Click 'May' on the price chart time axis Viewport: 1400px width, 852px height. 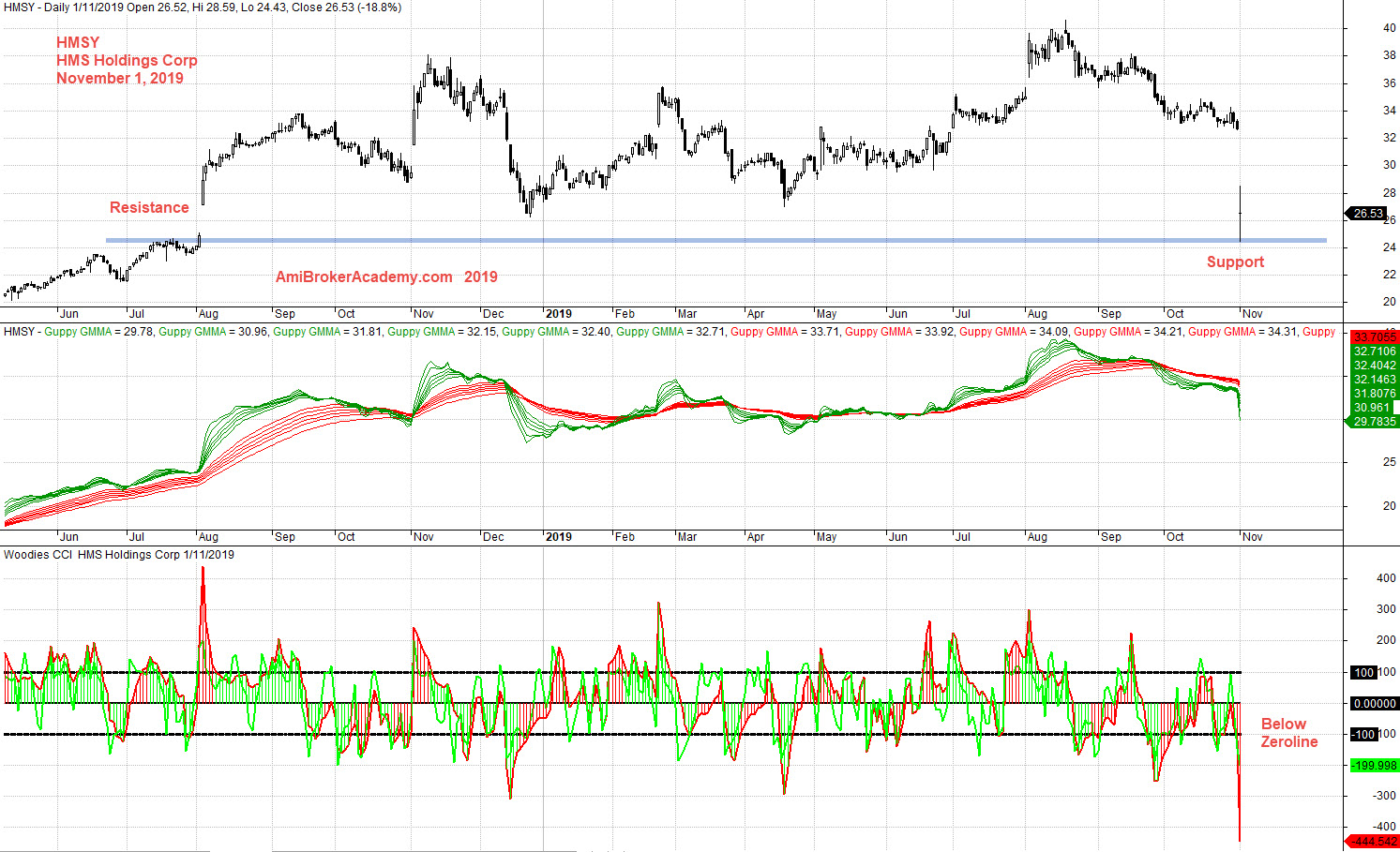coord(826,314)
